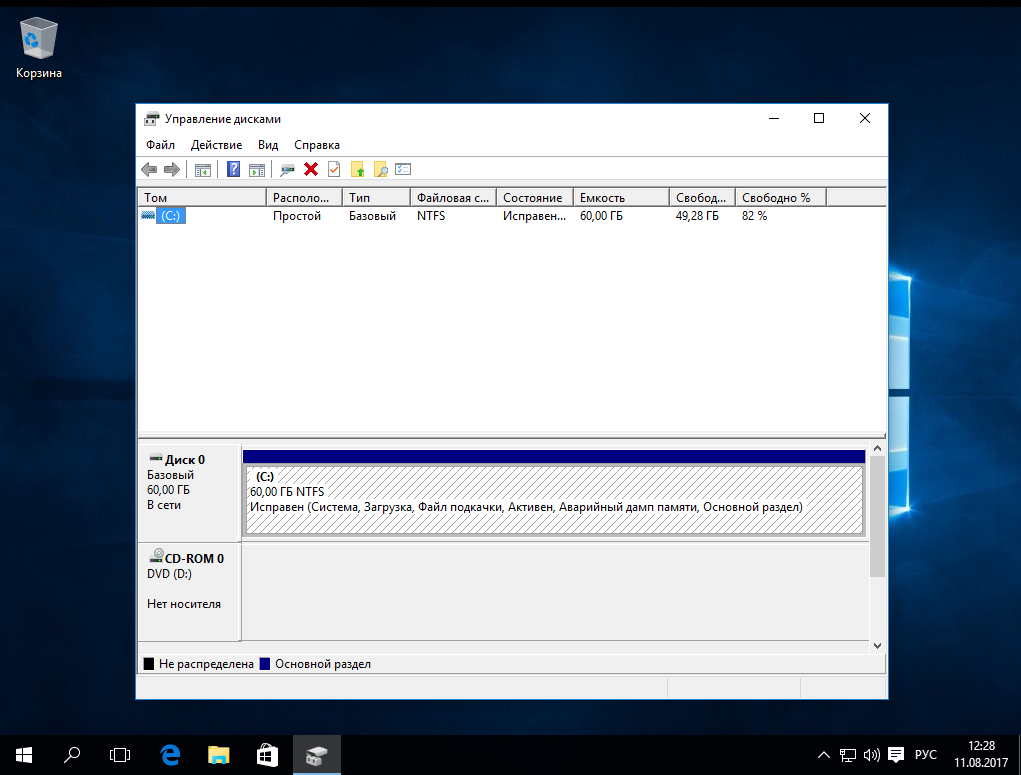The height and width of the screenshot is (775, 1021).
Task: Click the Файловая система column header
Action: [452, 198]
